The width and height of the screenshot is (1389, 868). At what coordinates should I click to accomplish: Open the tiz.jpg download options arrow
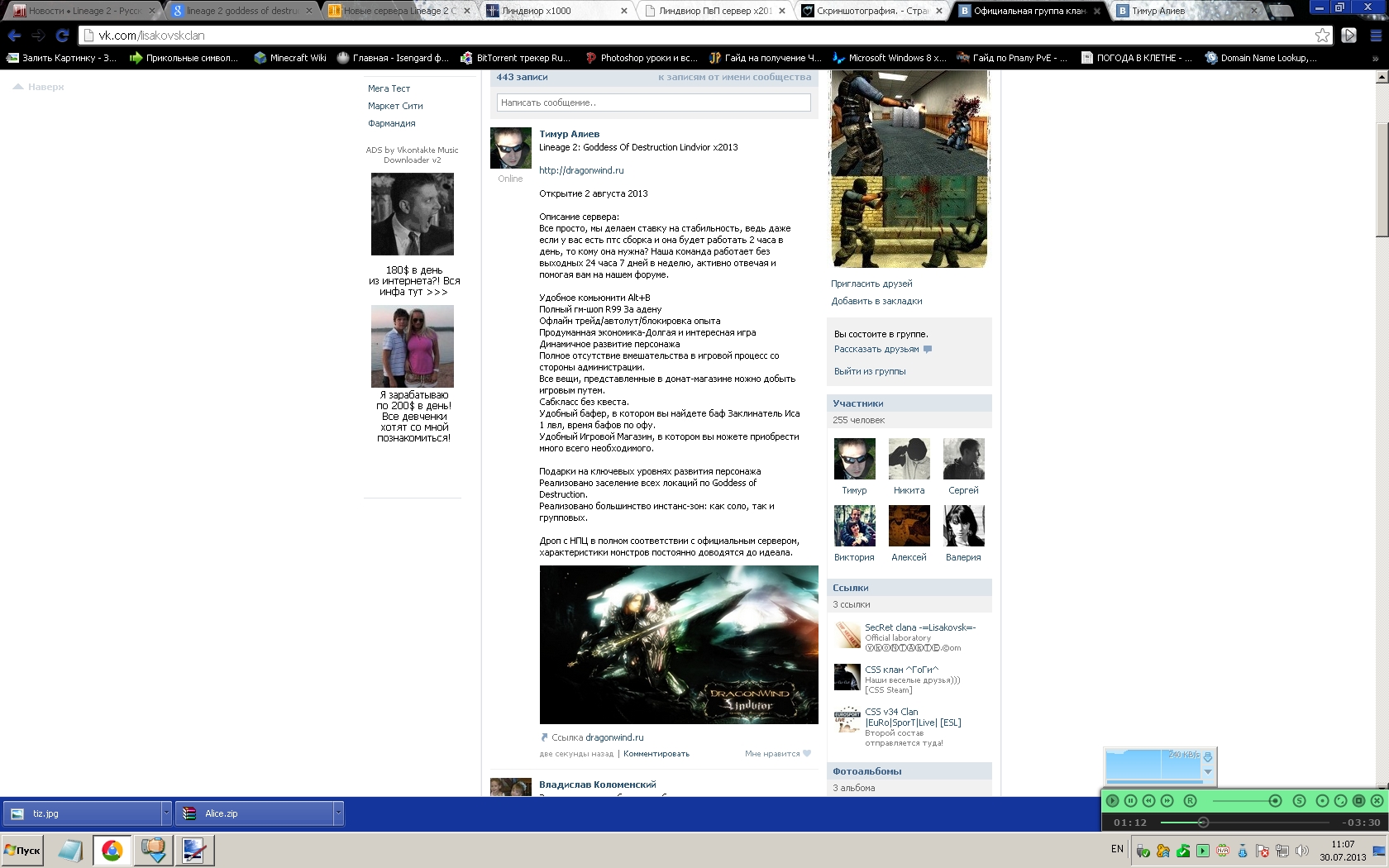(x=166, y=813)
